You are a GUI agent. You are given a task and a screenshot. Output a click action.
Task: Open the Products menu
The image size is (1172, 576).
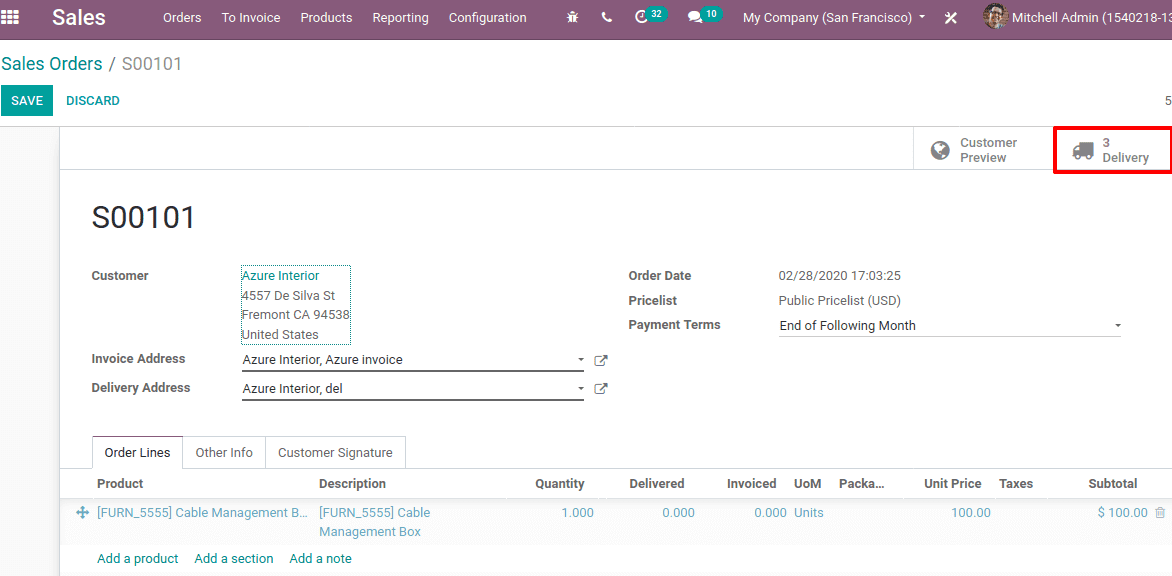[x=327, y=17]
